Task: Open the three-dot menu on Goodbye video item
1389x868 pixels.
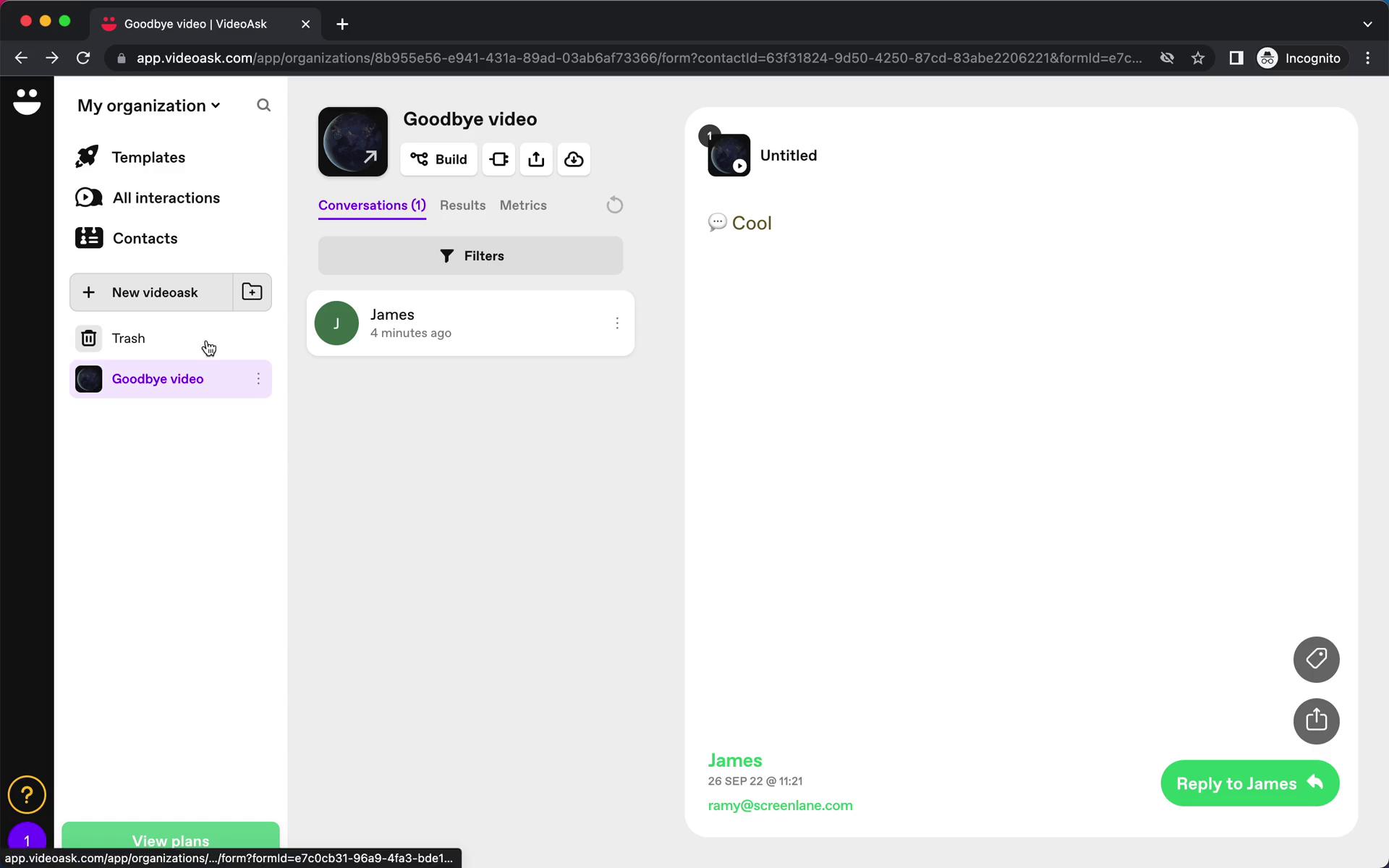Action: point(258,379)
